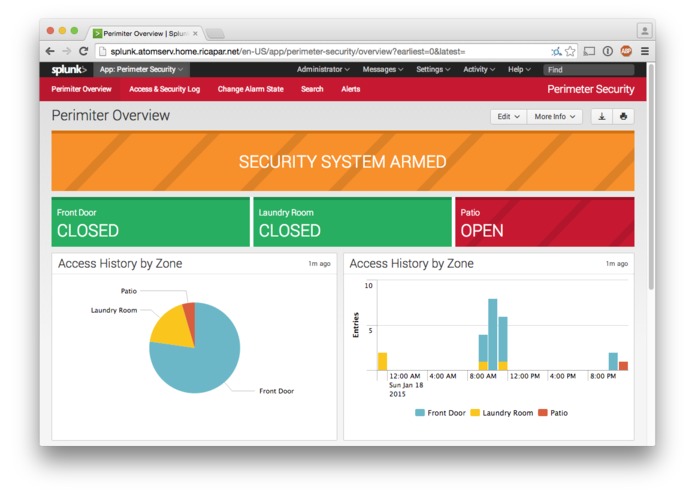Click the Chrome user profile icon

pyautogui.click(x=644, y=31)
